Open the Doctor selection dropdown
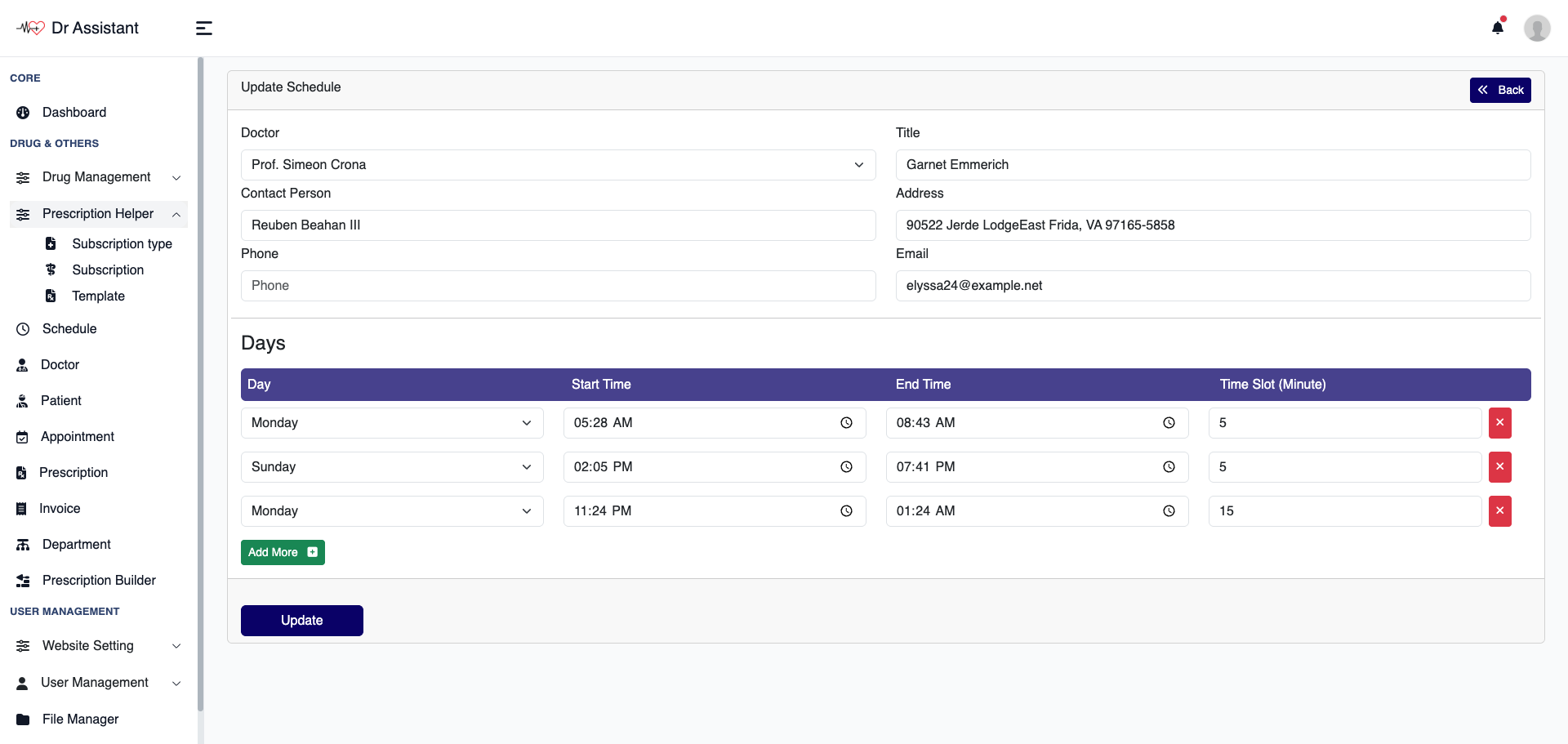 coord(558,165)
